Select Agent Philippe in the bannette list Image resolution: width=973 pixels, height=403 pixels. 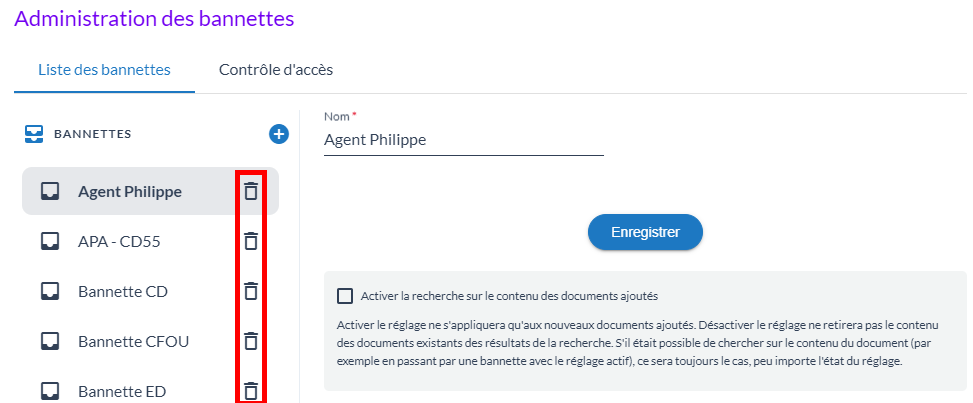click(x=130, y=191)
